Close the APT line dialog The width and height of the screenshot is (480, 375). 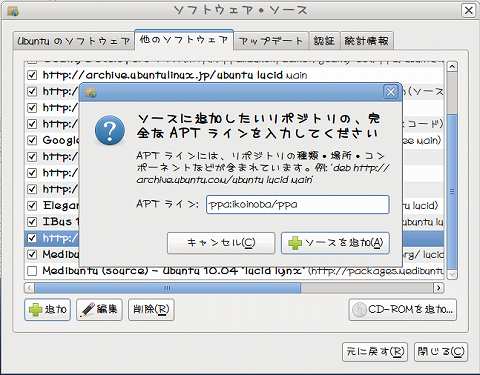click(390, 92)
